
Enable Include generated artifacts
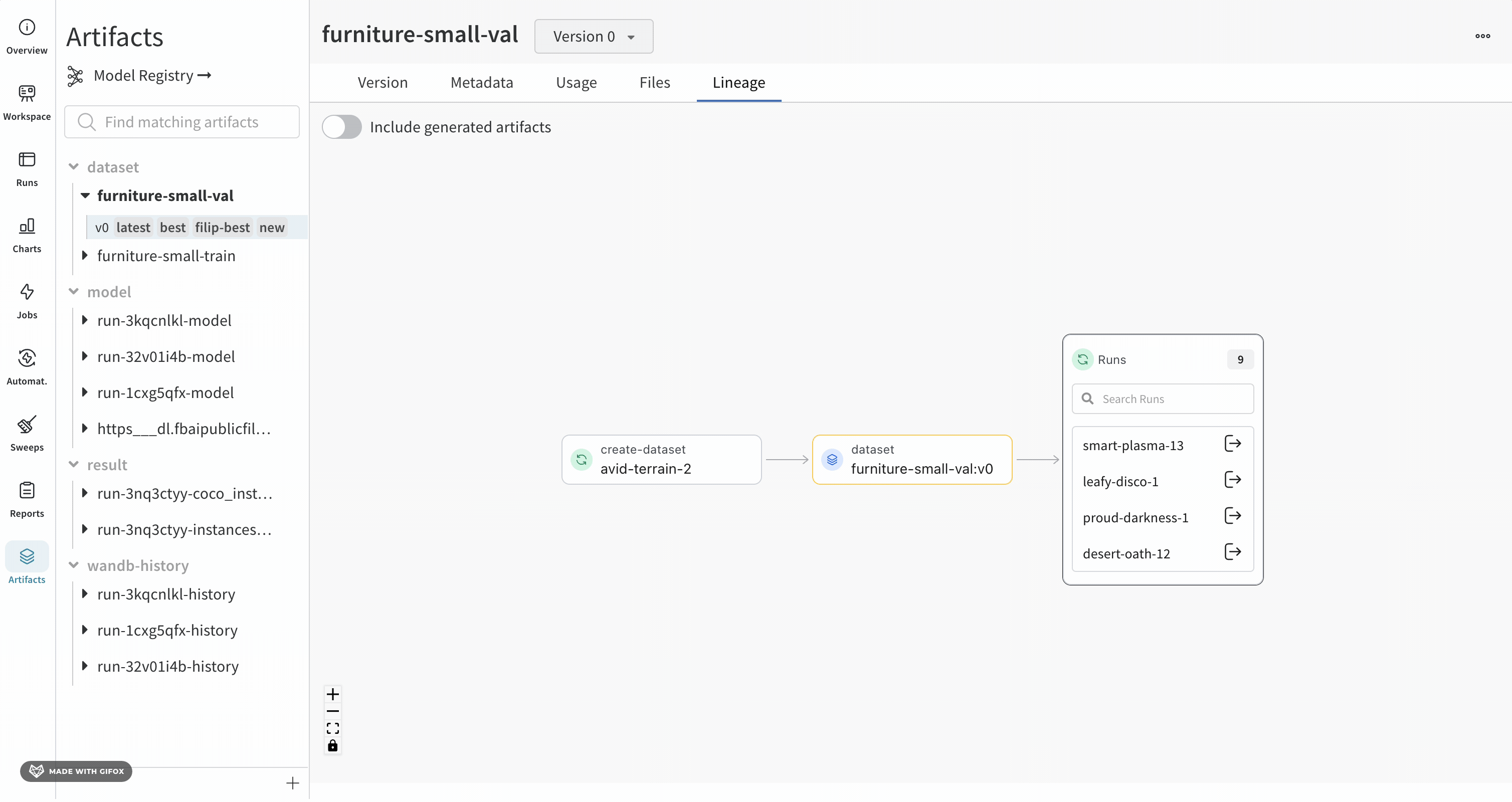[x=342, y=127]
